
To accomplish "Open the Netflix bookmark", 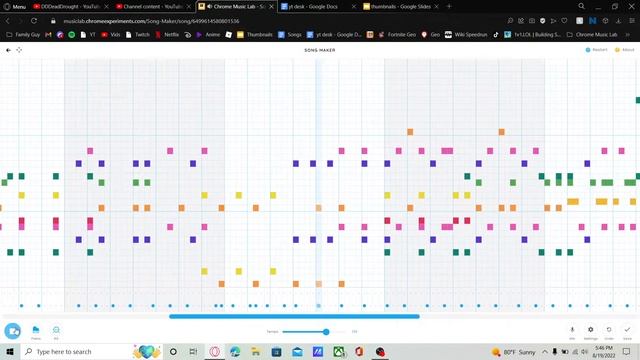I will tap(167, 35).
